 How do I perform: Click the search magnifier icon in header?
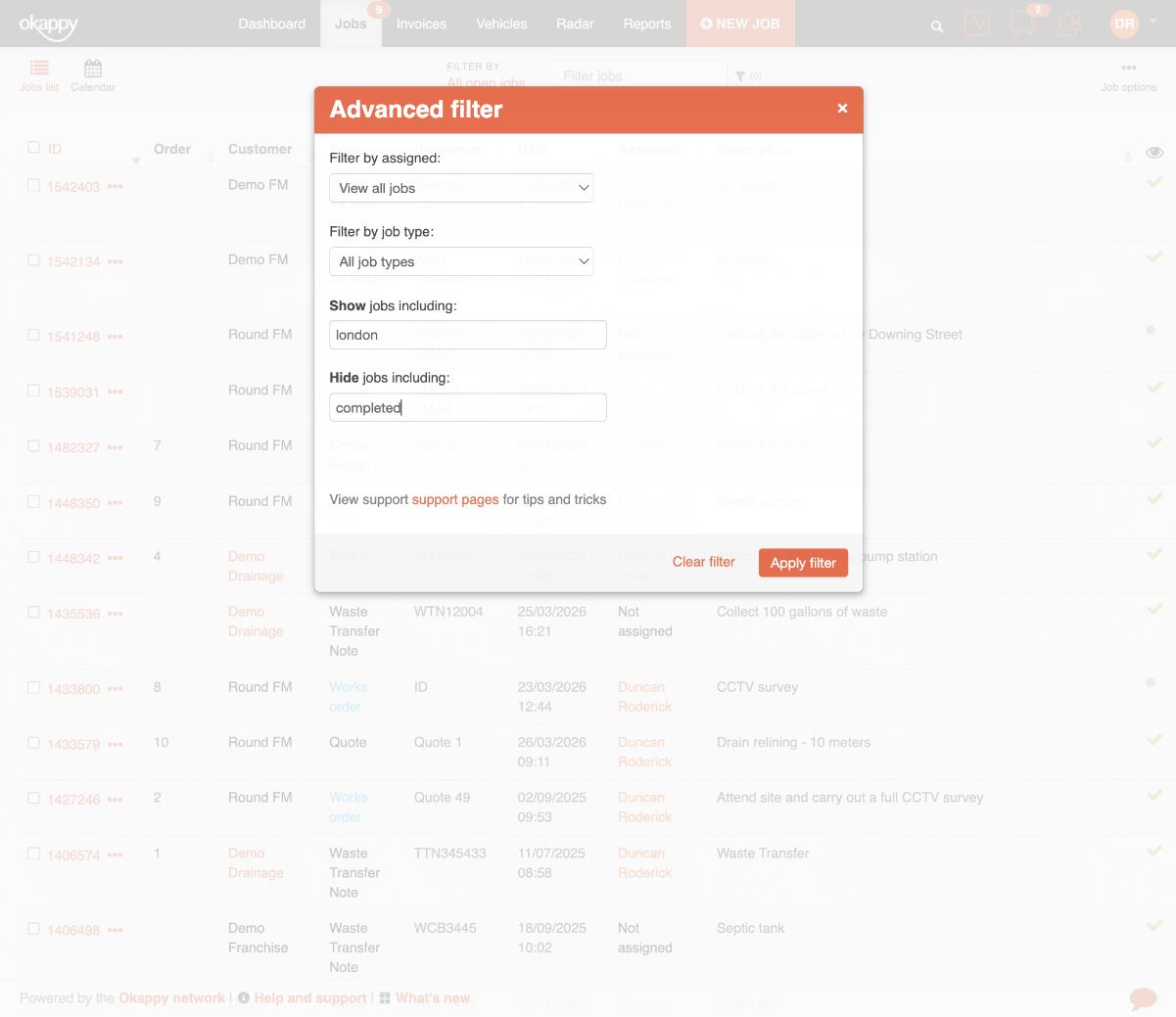tap(937, 26)
